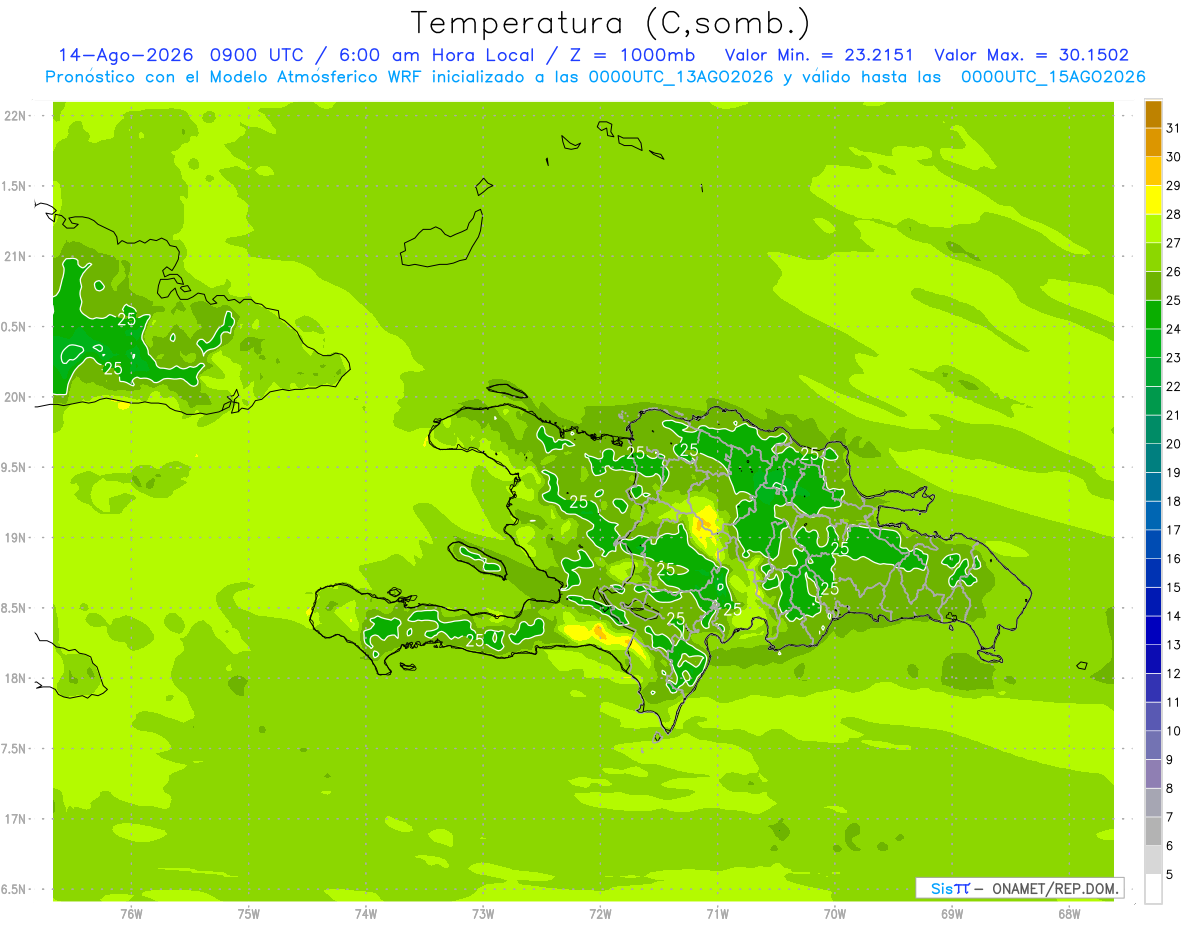Click "6:00 am Hora Local" text
Image resolution: width=1200 pixels, height=927 pixels.
pyautogui.click(x=441, y=55)
